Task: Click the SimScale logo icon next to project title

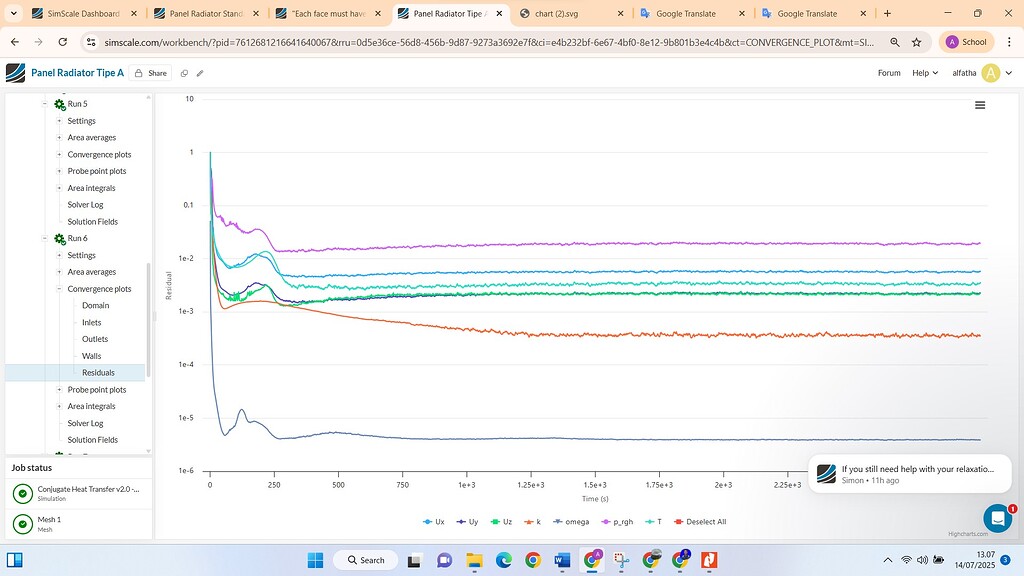Action: [x=13, y=72]
